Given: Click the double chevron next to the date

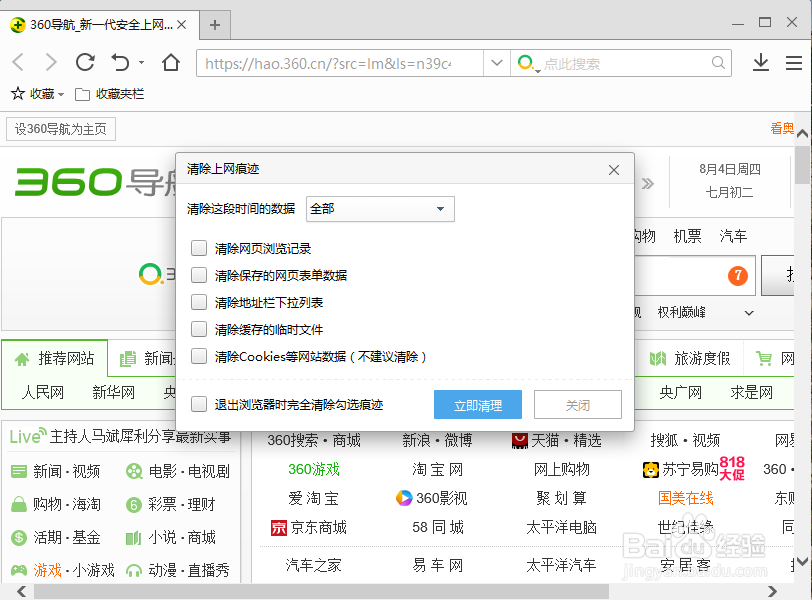Looking at the screenshot, I should (x=647, y=184).
